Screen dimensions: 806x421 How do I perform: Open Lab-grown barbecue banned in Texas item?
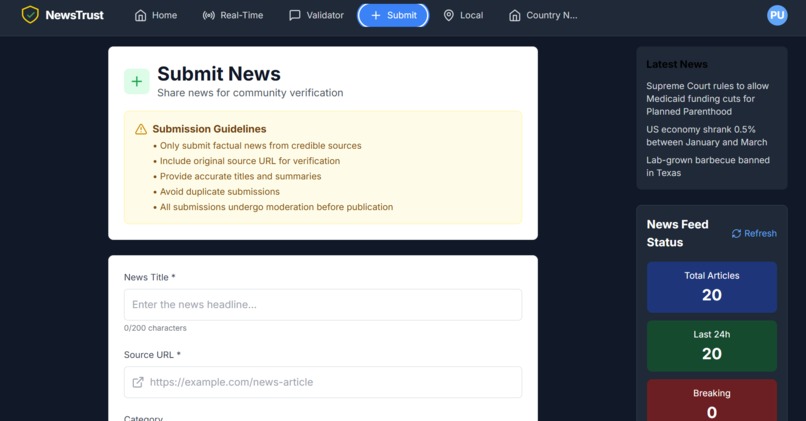point(708,167)
